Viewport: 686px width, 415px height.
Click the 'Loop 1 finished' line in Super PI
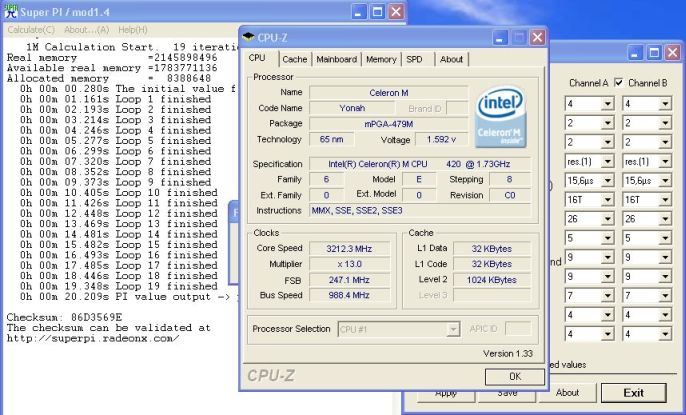point(116,99)
